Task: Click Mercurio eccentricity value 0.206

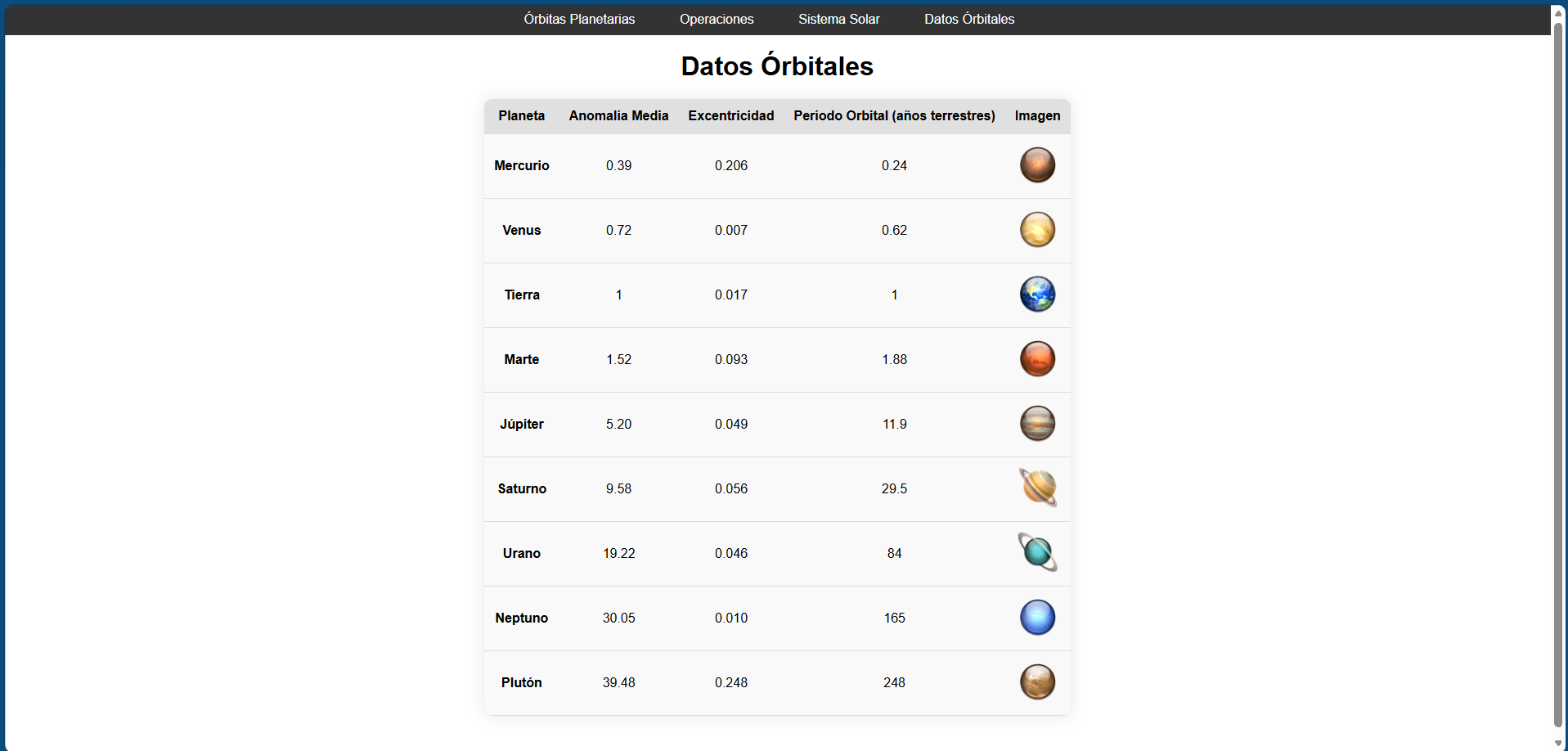Action: point(731,166)
